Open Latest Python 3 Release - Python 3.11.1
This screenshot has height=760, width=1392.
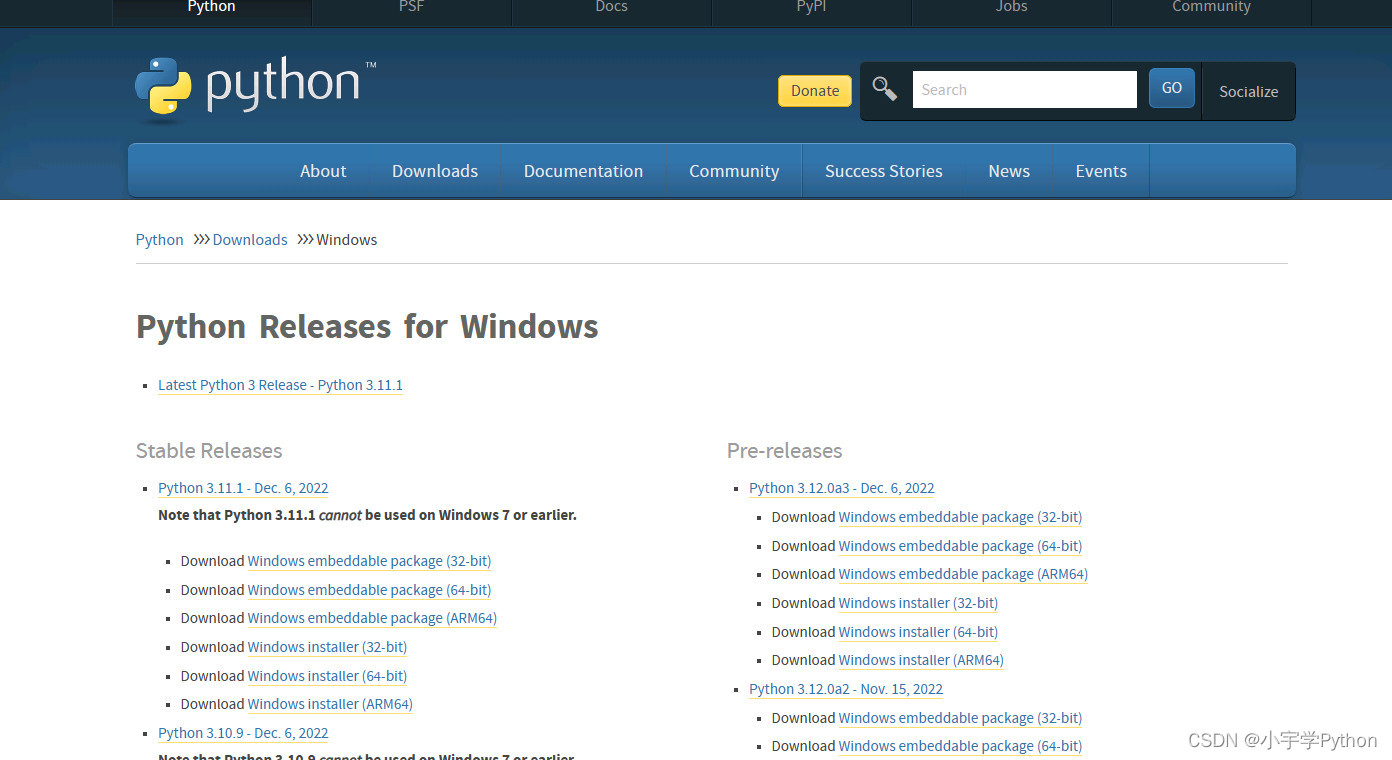point(280,385)
